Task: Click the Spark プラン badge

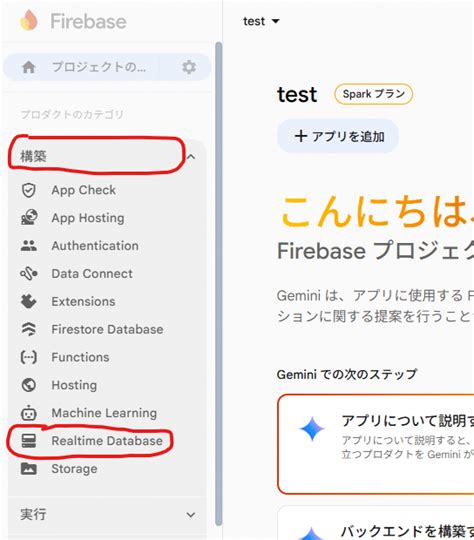Action: [x=373, y=94]
